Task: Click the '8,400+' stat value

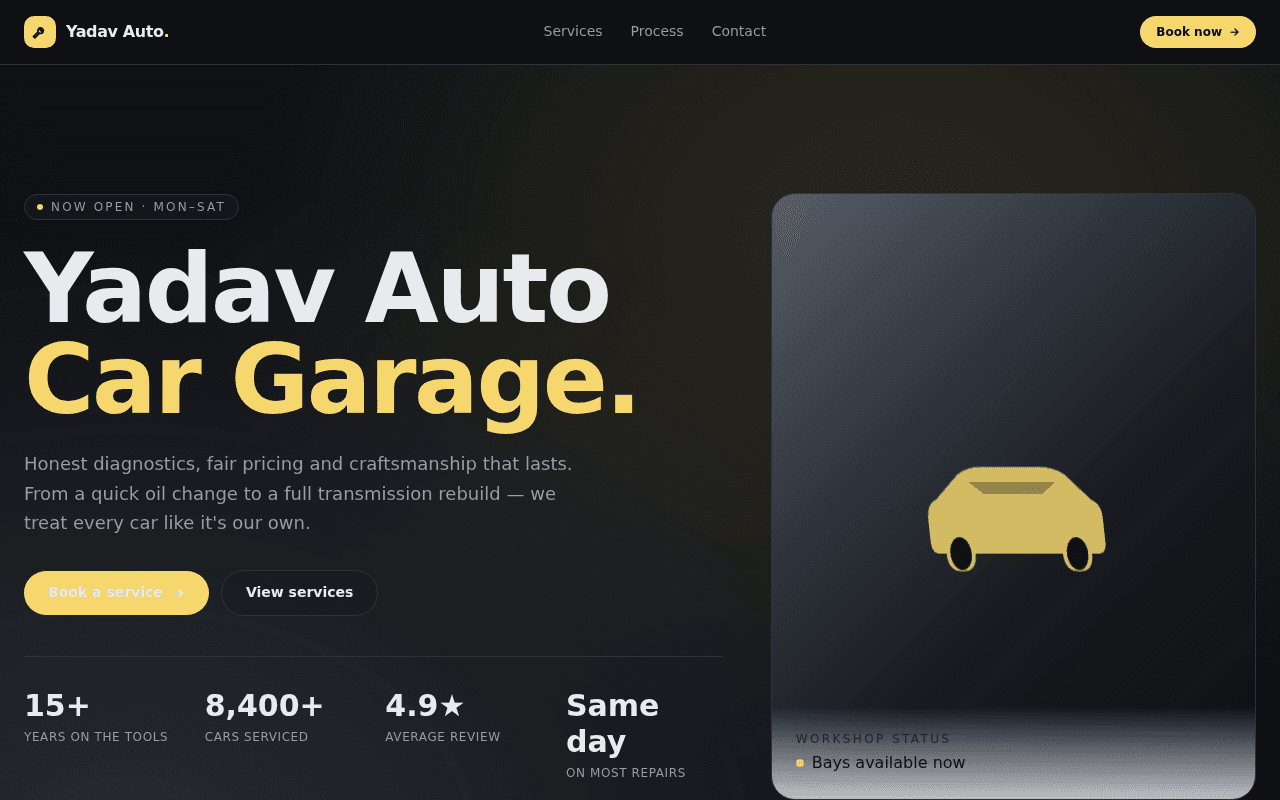Action: pos(264,706)
